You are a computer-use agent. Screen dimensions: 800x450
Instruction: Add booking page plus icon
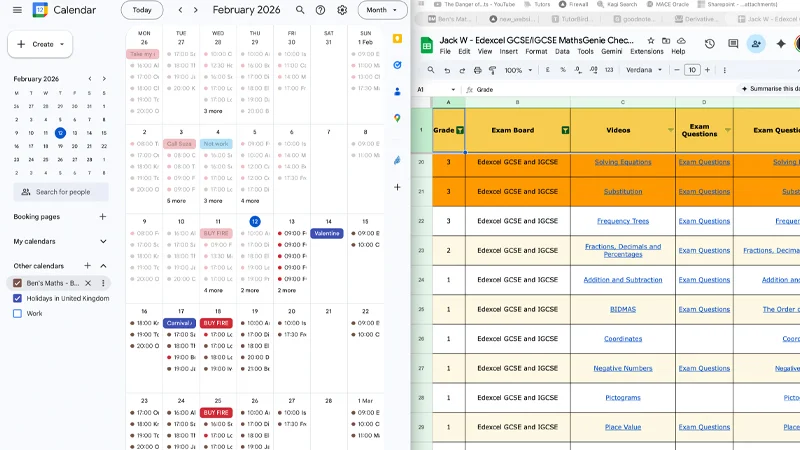(103, 217)
